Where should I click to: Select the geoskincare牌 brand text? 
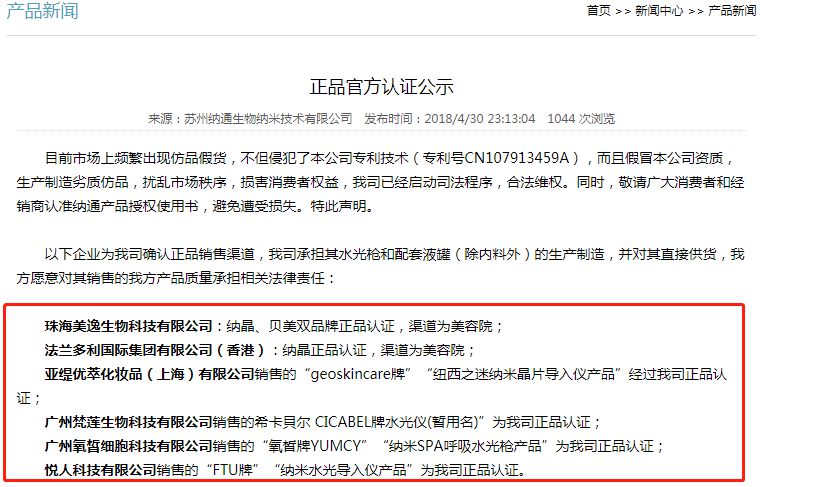coord(358,374)
